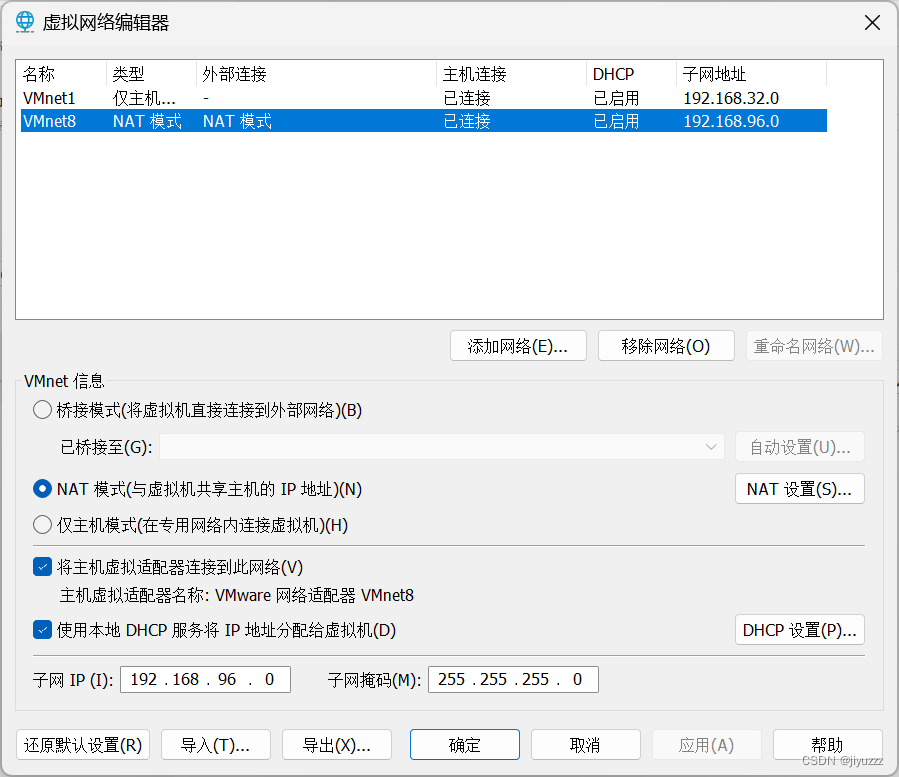Click 取消 button
Screen dimensions: 899x777
[x=585, y=745]
